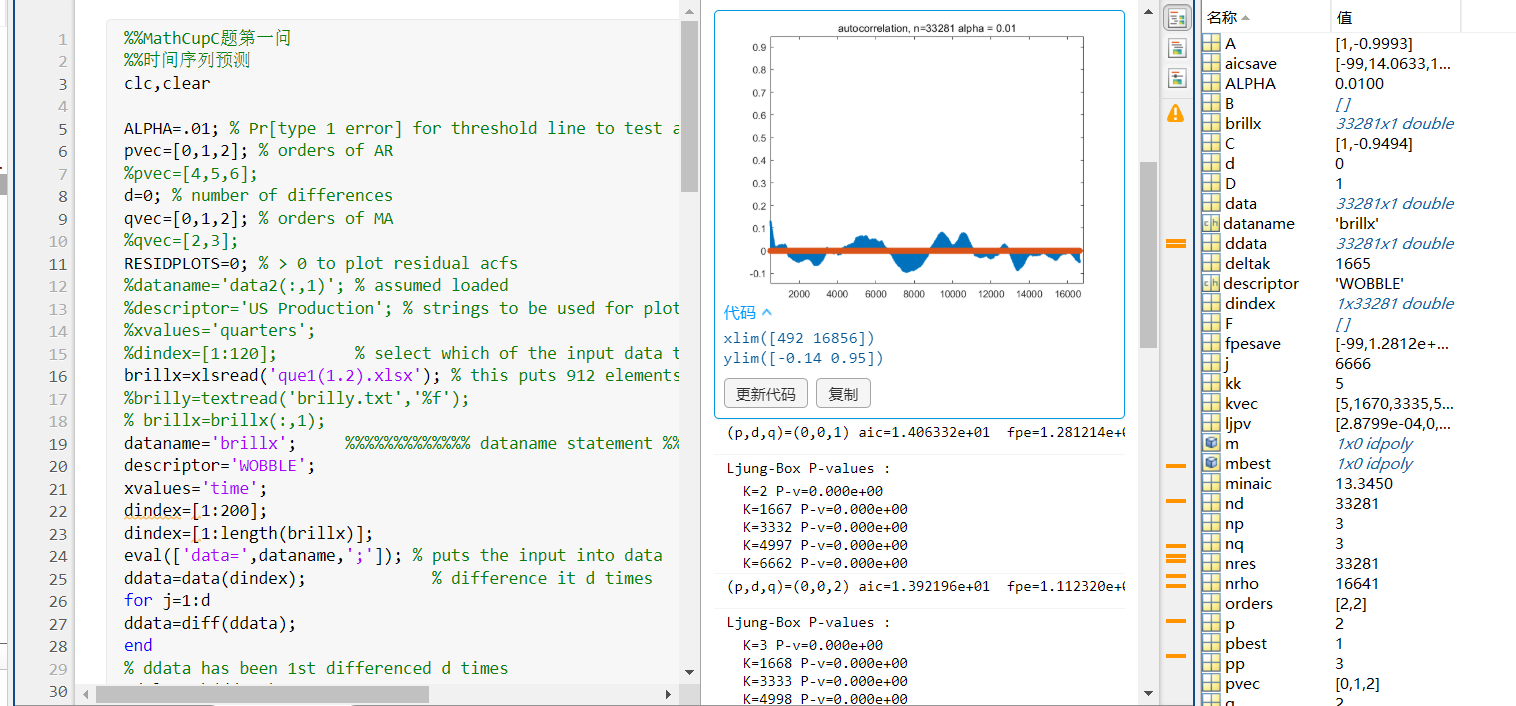Switch to output on right view

click(1176, 18)
